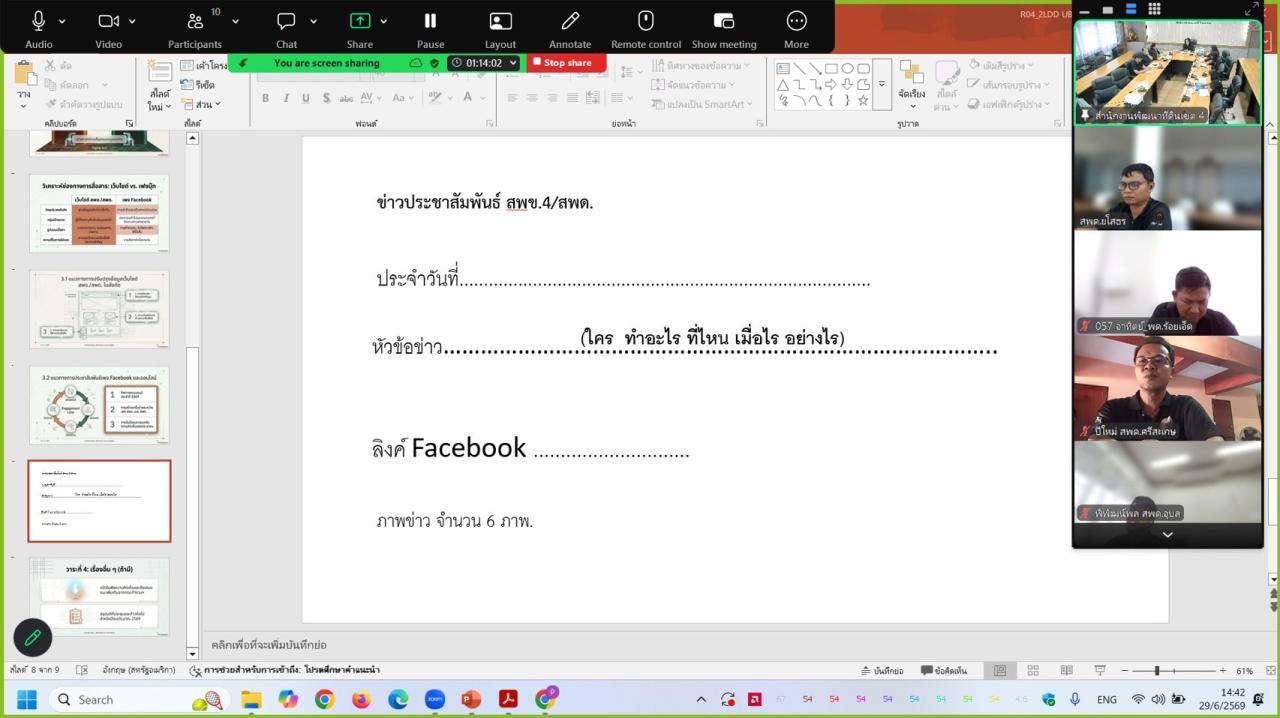The image size is (1280, 718).
Task: Expand Video options arrow in Zoom
Action: tap(132, 21)
